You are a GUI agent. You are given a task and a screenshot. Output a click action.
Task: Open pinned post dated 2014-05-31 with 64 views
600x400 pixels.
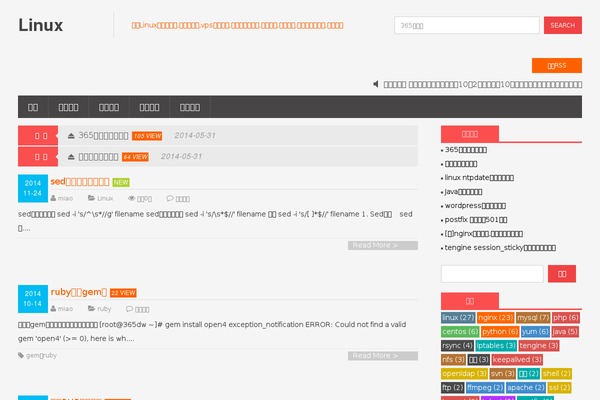point(98,157)
